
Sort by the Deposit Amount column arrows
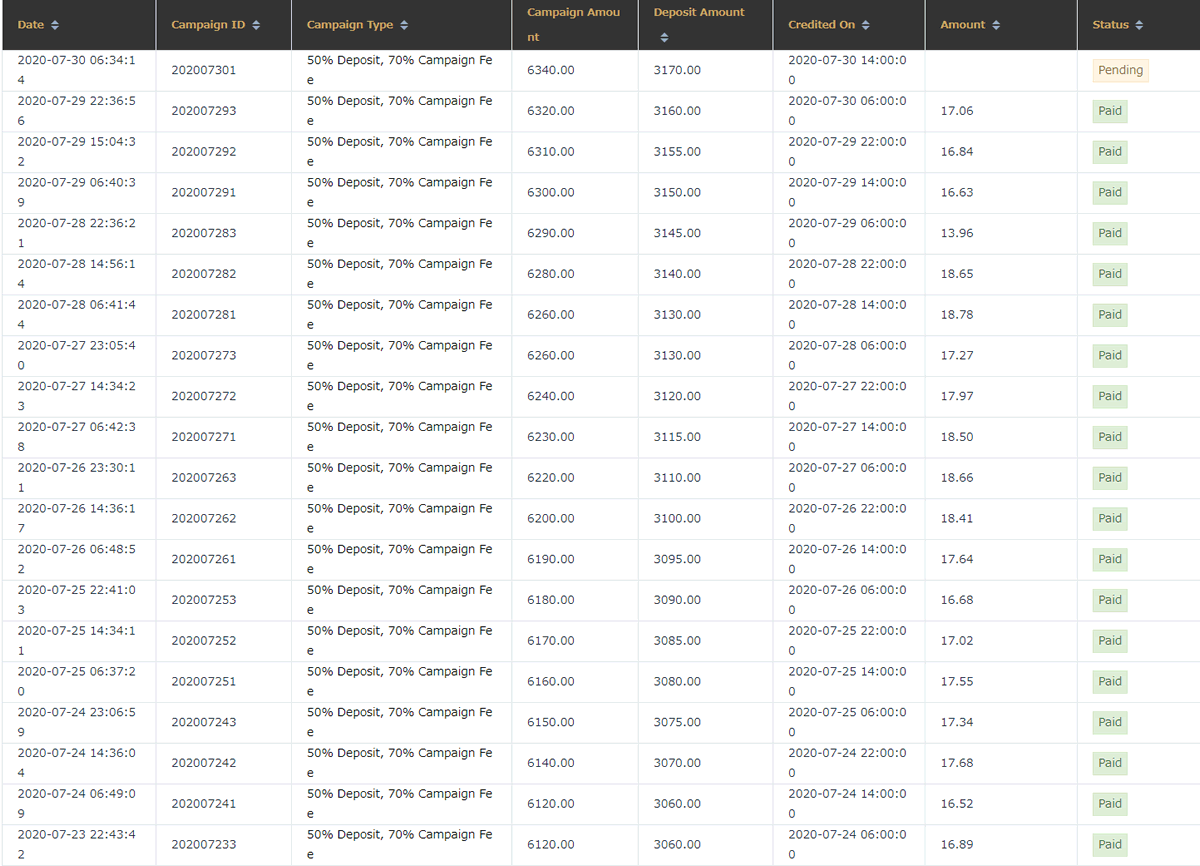(x=664, y=38)
